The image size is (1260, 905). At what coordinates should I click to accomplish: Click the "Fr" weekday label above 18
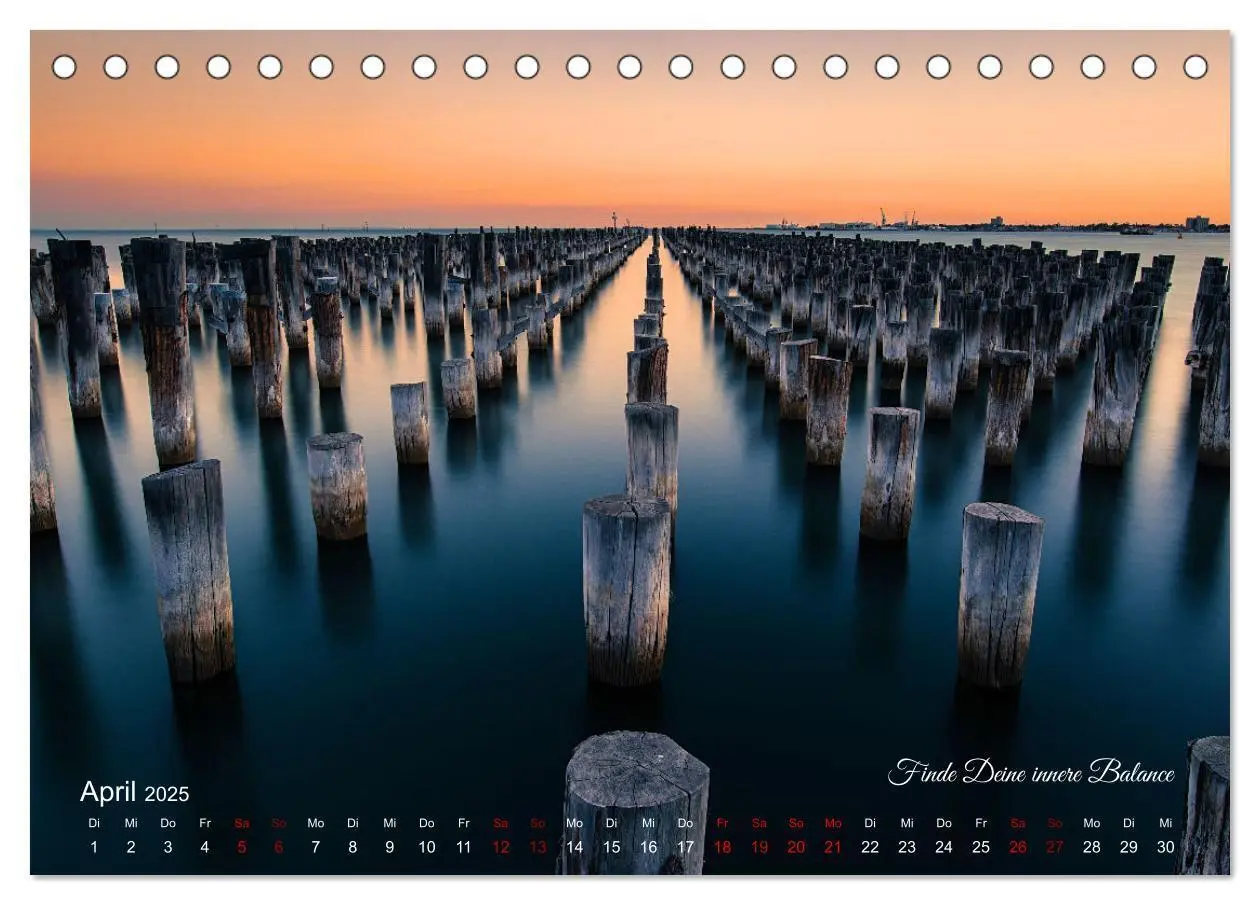coord(722,823)
